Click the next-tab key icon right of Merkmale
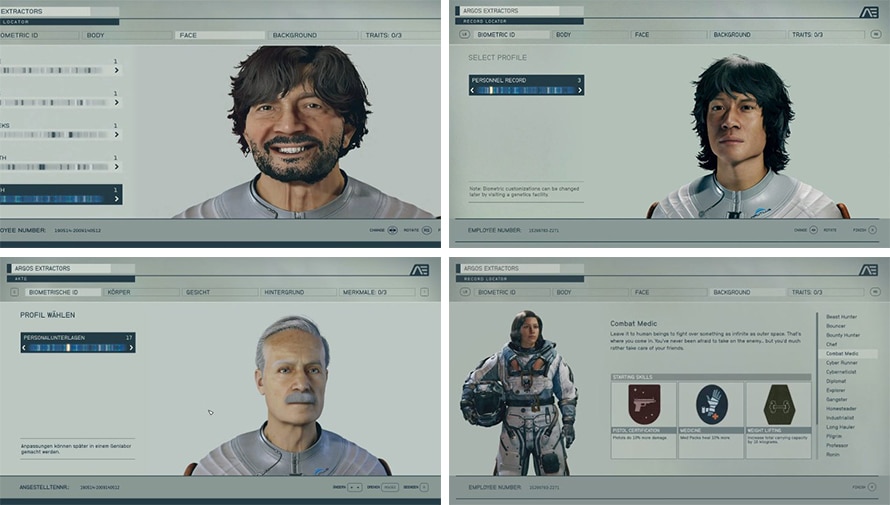Image resolution: width=890 pixels, height=505 pixels. coord(424,292)
